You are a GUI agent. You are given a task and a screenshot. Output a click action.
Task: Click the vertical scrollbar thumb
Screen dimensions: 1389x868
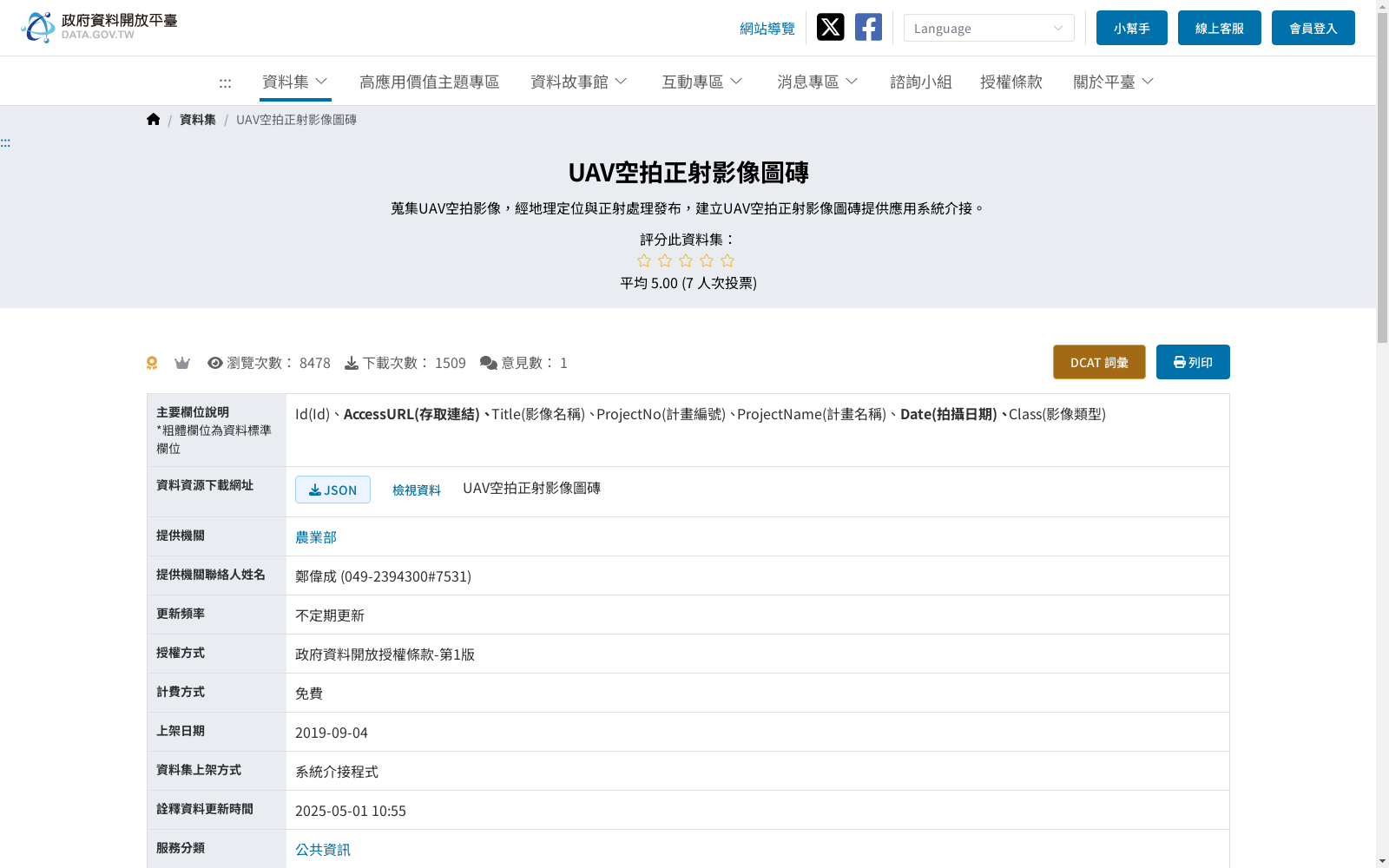pos(1383,178)
